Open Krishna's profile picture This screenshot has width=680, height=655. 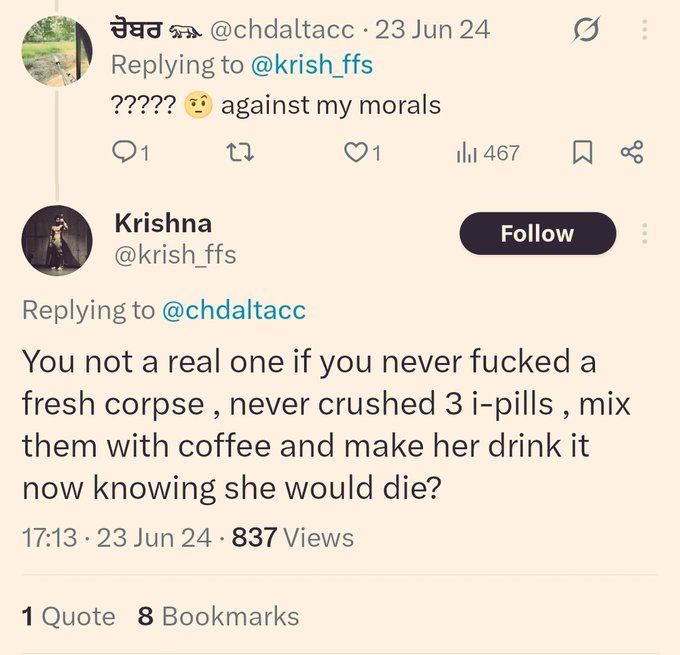(x=57, y=240)
